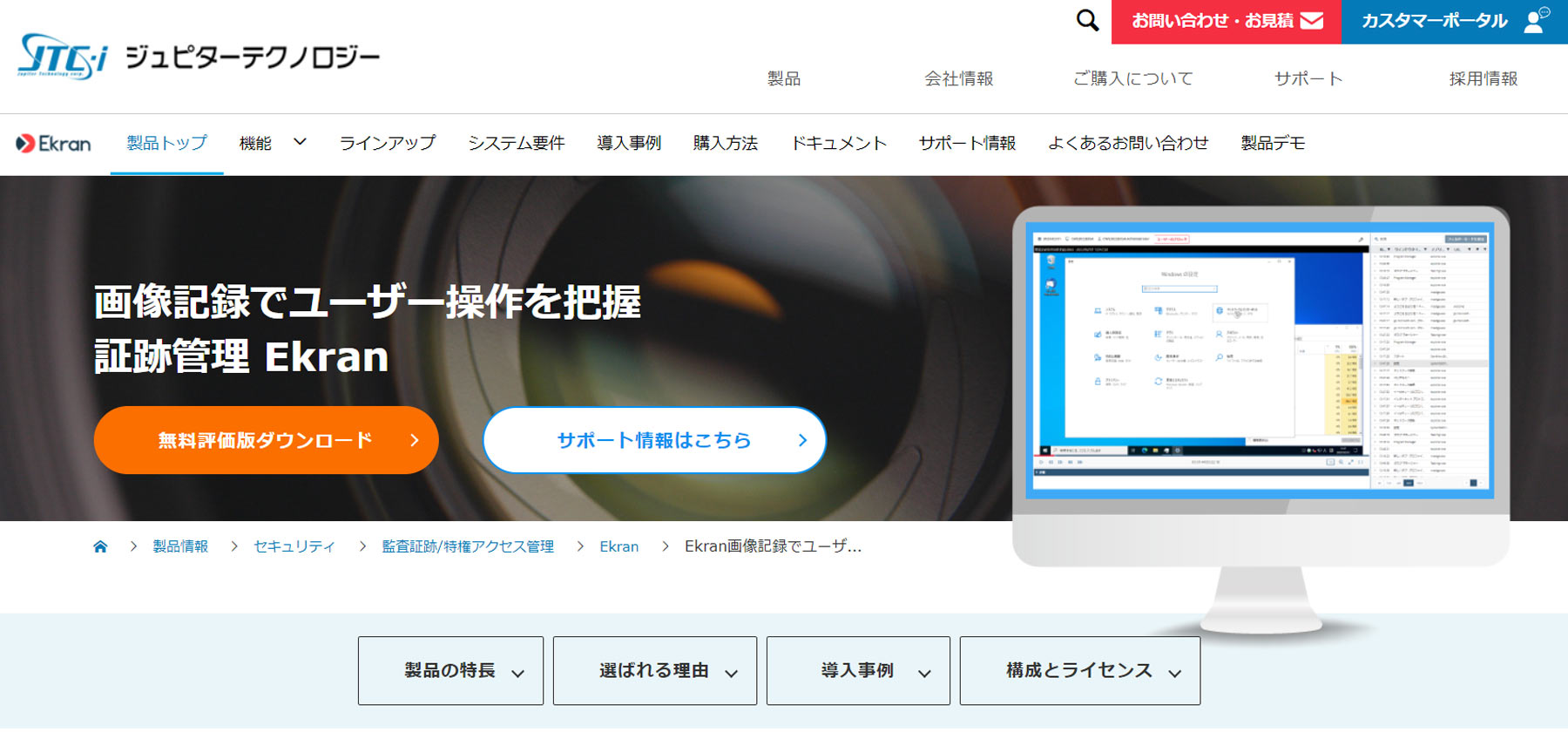Screen dimensions: 1568x732
Task: Click the ジュピターテクノロジー company name text
Action: 253,58
